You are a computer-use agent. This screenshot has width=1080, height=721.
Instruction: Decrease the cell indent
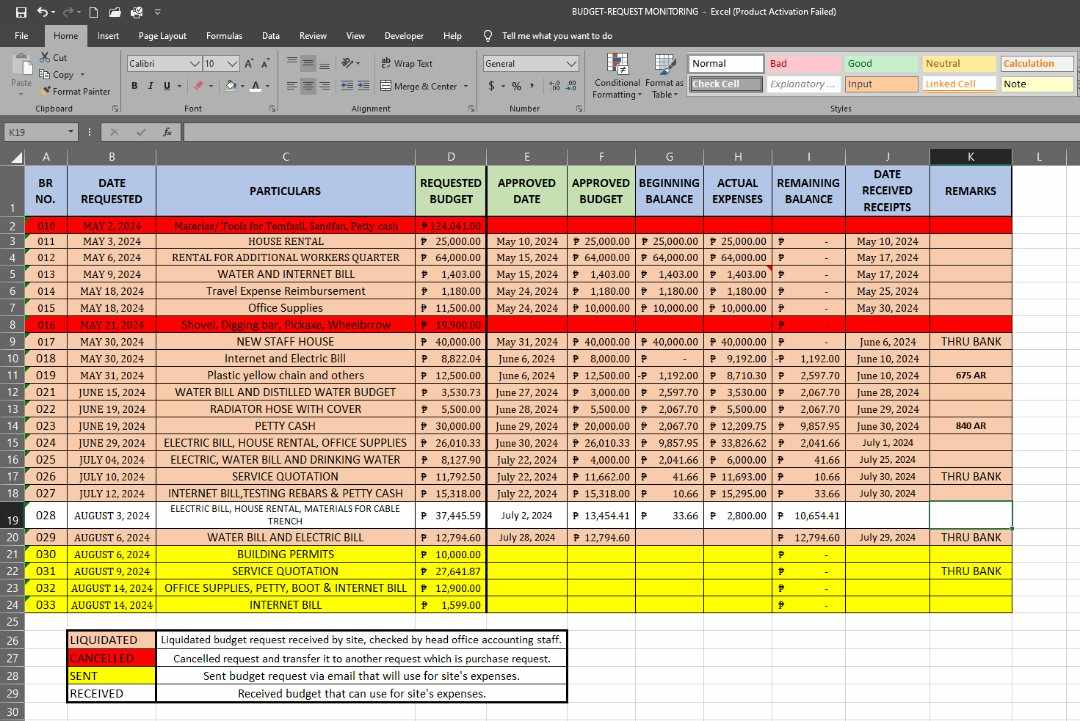click(346, 86)
